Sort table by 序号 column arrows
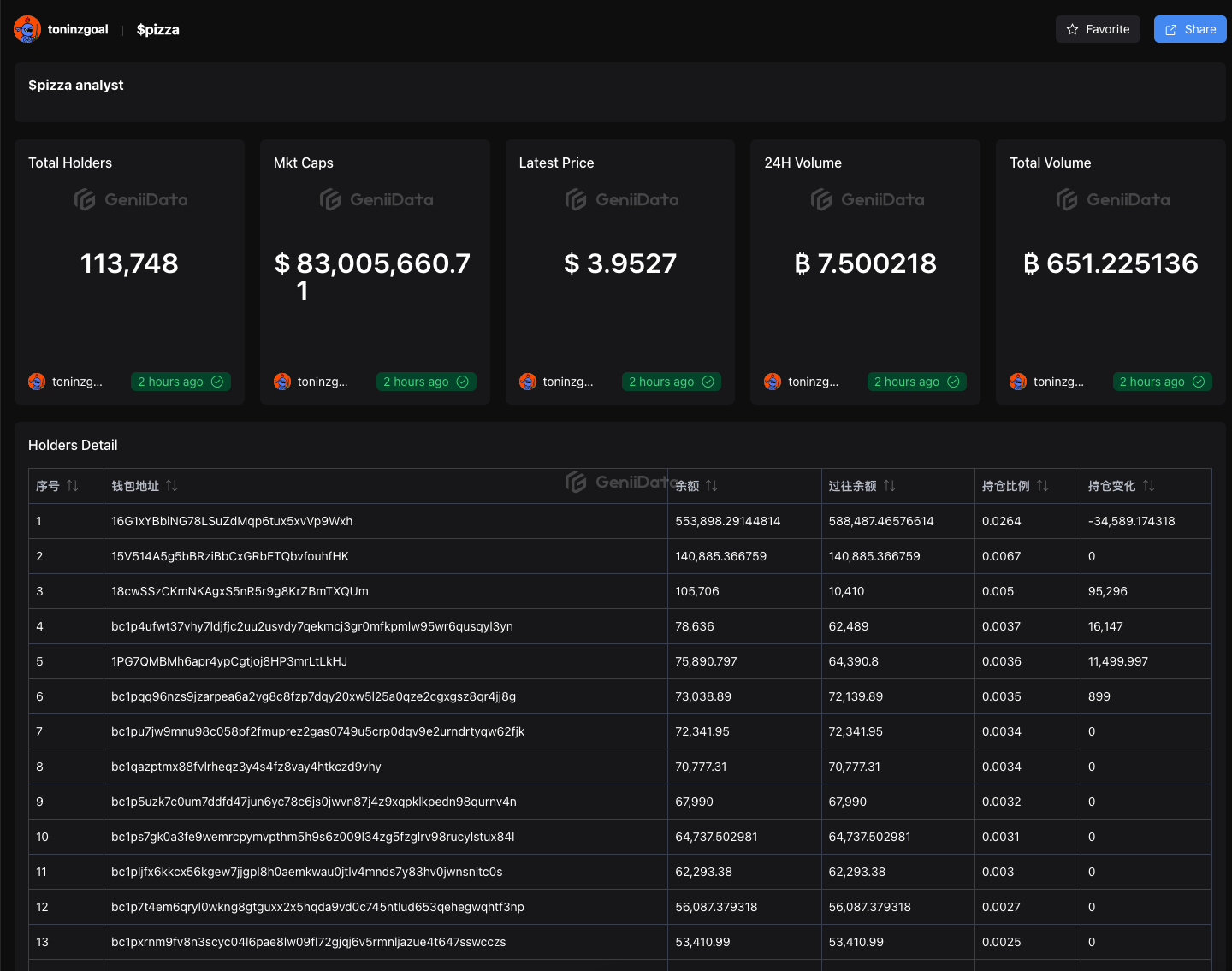Screen dimensions: 1232x971 (x=73, y=486)
